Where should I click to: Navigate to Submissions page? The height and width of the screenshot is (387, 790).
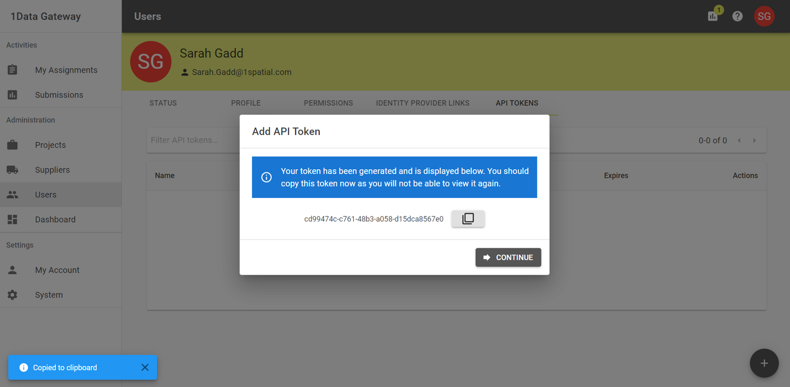point(60,95)
